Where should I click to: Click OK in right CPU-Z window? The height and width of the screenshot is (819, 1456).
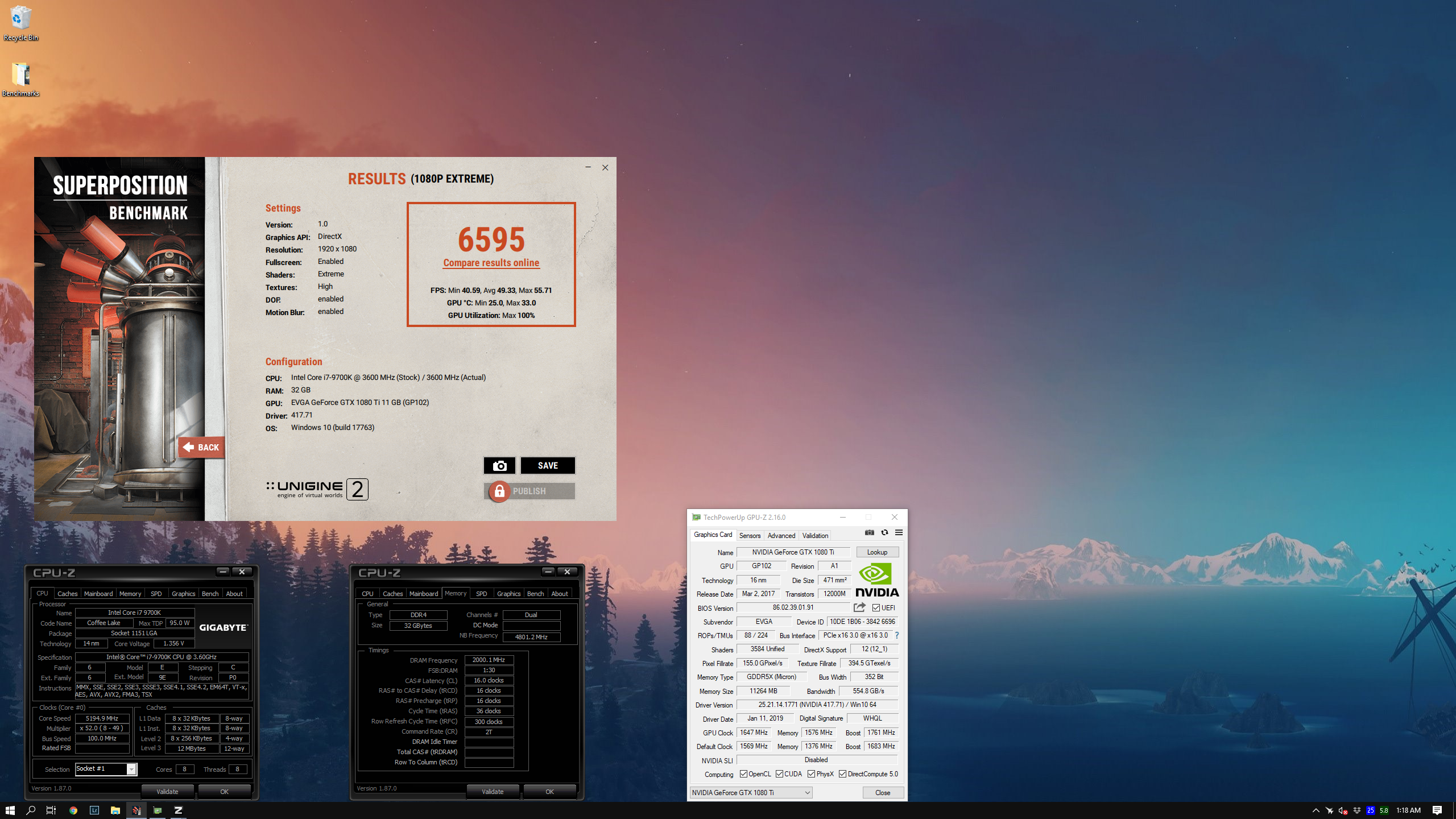click(x=549, y=792)
